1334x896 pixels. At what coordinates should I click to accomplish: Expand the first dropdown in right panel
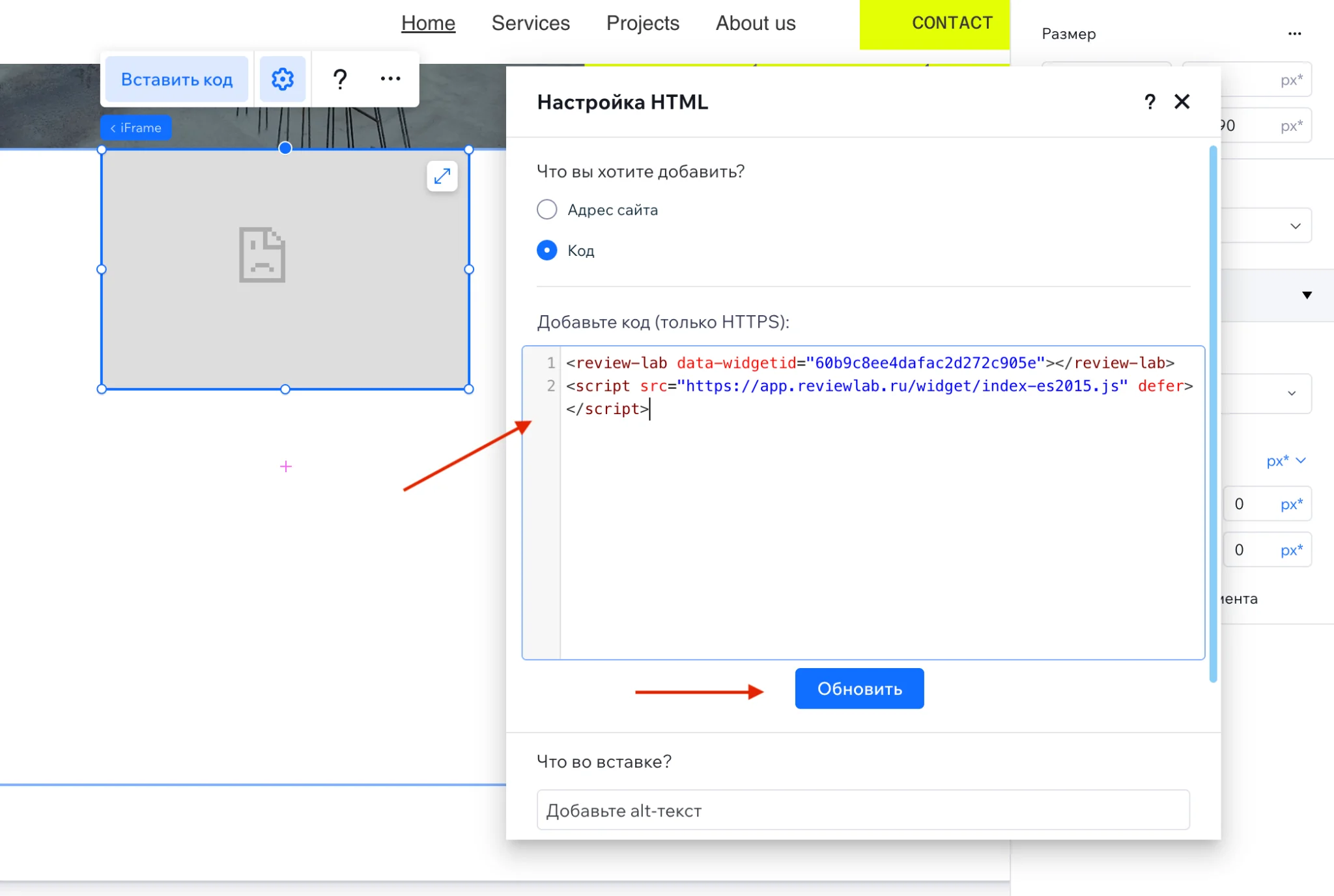pyautogui.click(x=1268, y=226)
